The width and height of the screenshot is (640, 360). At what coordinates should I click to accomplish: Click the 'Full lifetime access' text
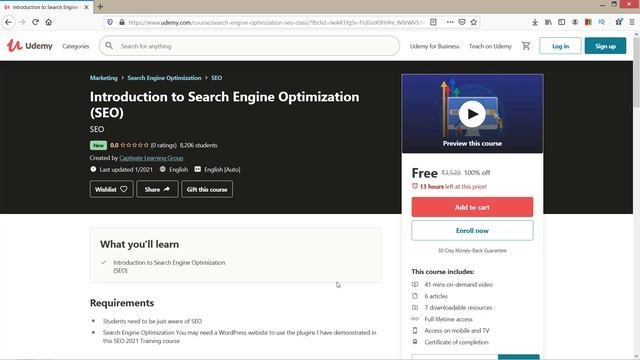[x=448, y=319]
